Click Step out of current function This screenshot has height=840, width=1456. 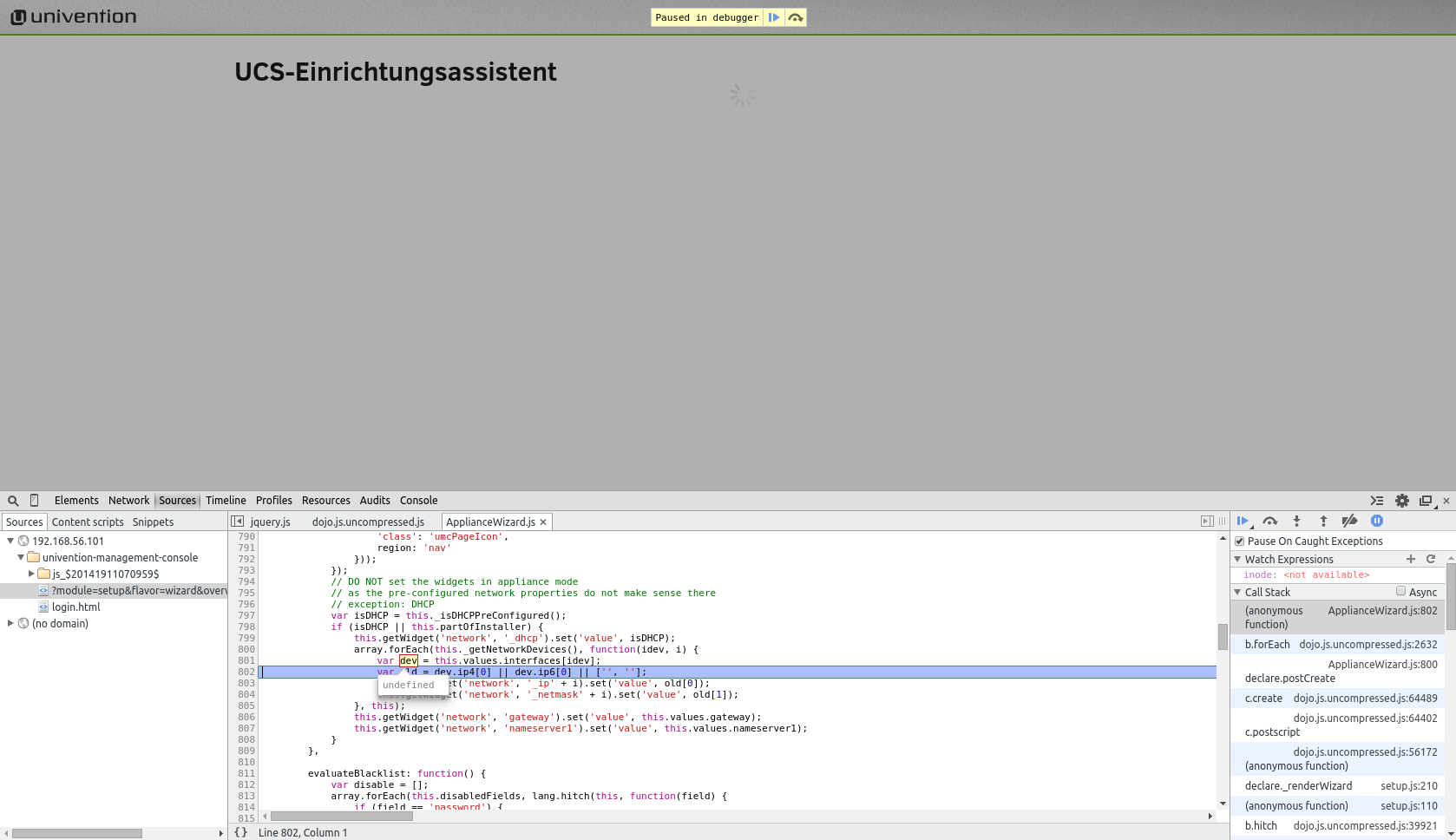click(x=1323, y=522)
